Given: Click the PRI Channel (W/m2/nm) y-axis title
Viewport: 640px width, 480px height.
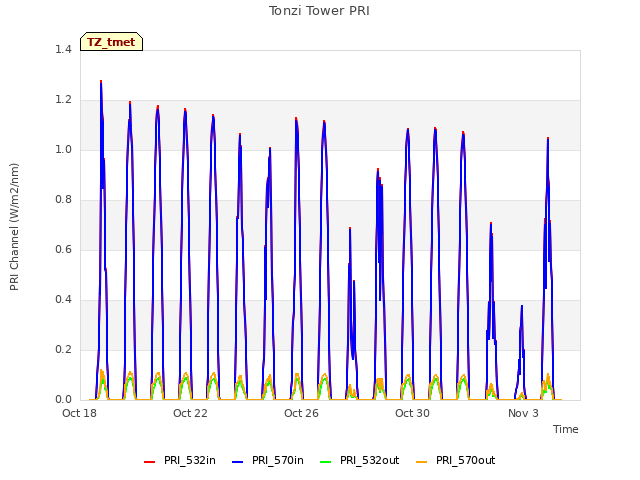Looking at the screenshot, I should pyautogui.click(x=14, y=227).
